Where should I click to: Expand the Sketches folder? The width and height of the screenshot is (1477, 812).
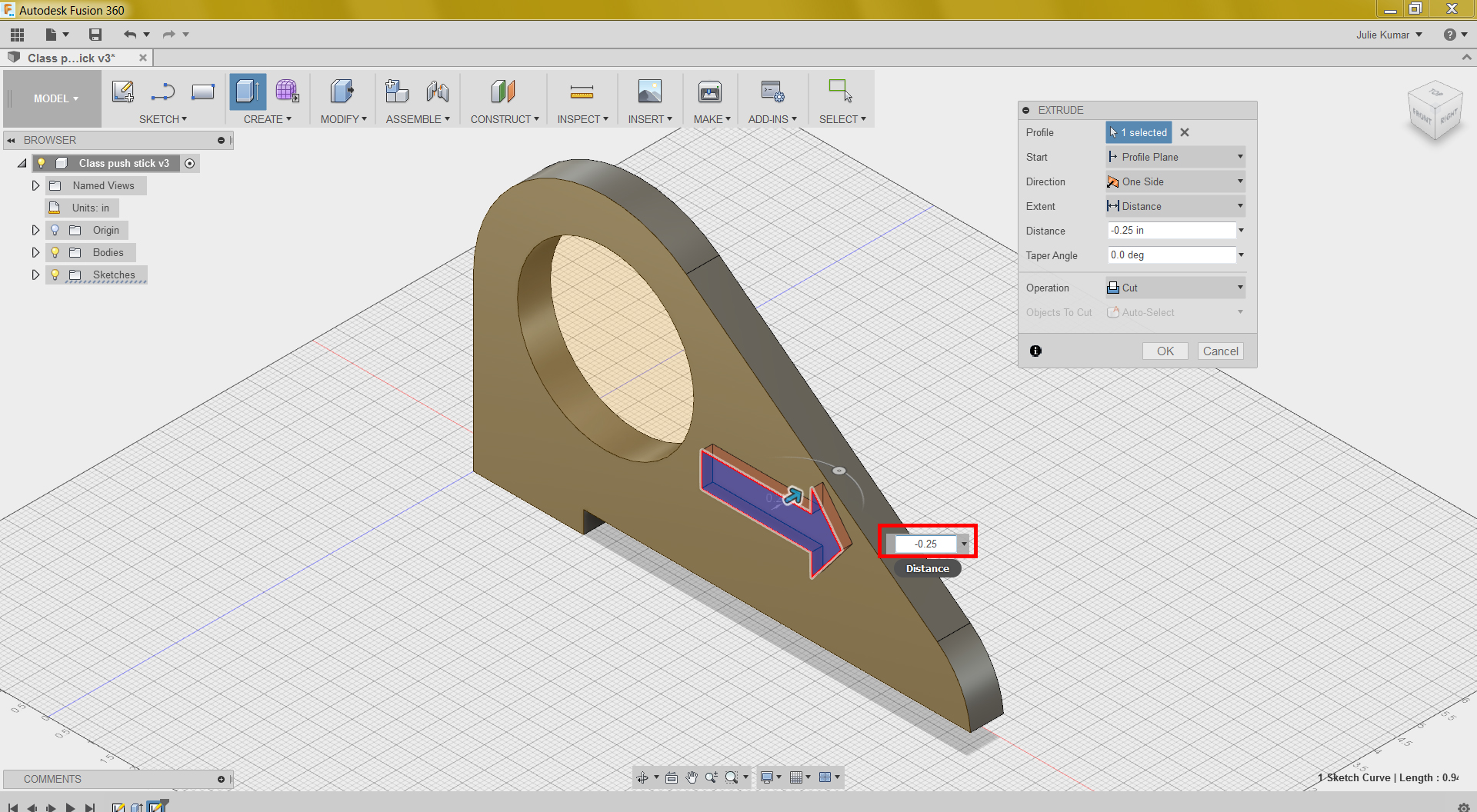pyautogui.click(x=35, y=275)
